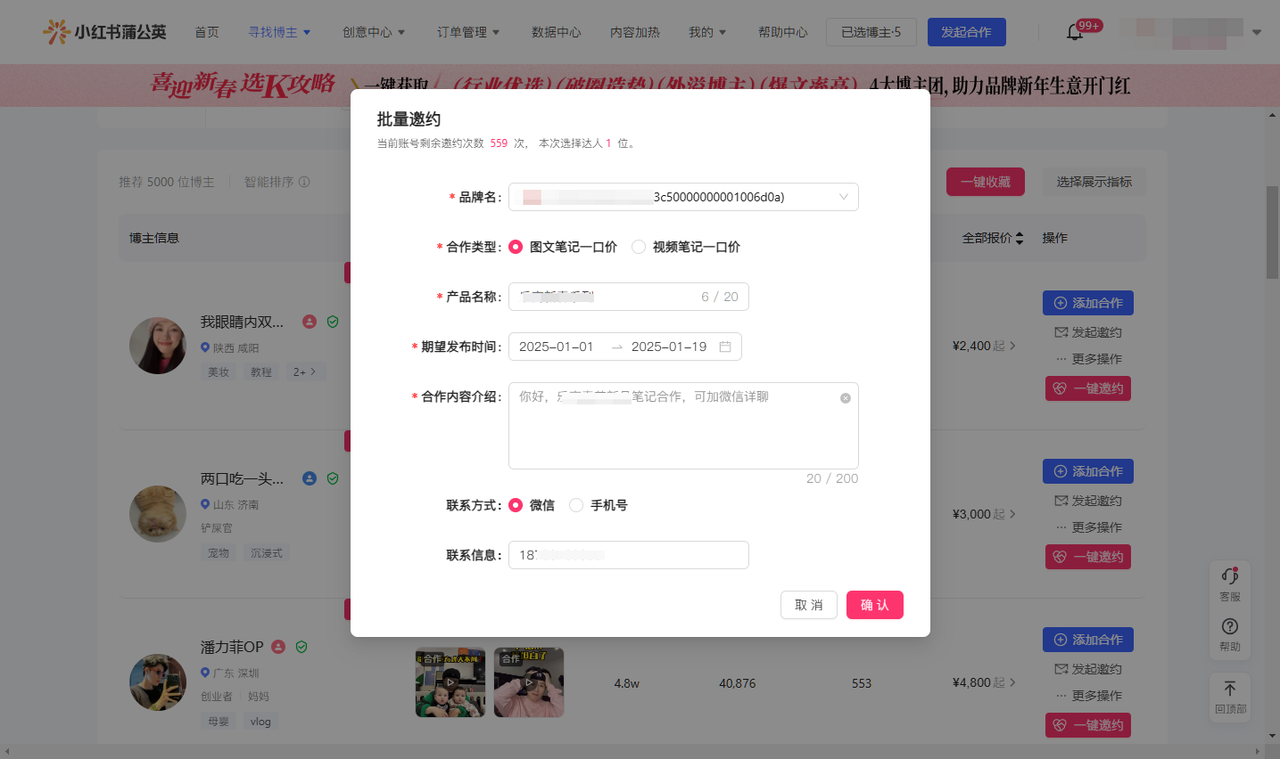Click the info icon beside 智能排序
1280x759 pixels.
click(304, 182)
